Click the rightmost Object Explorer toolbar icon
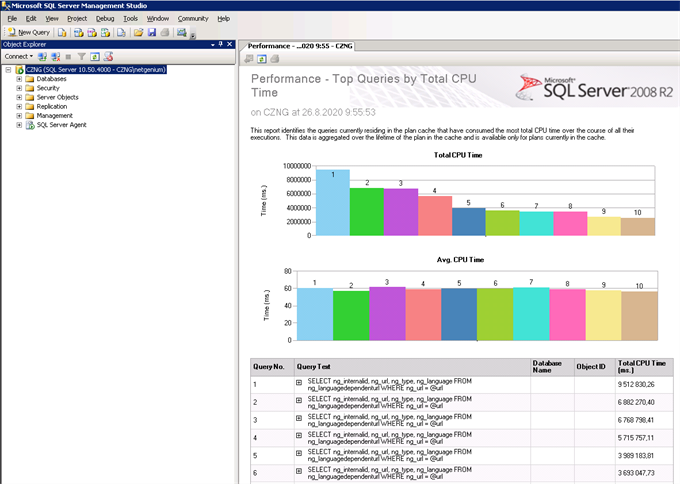The width and height of the screenshot is (680, 484). tap(108, 56)
